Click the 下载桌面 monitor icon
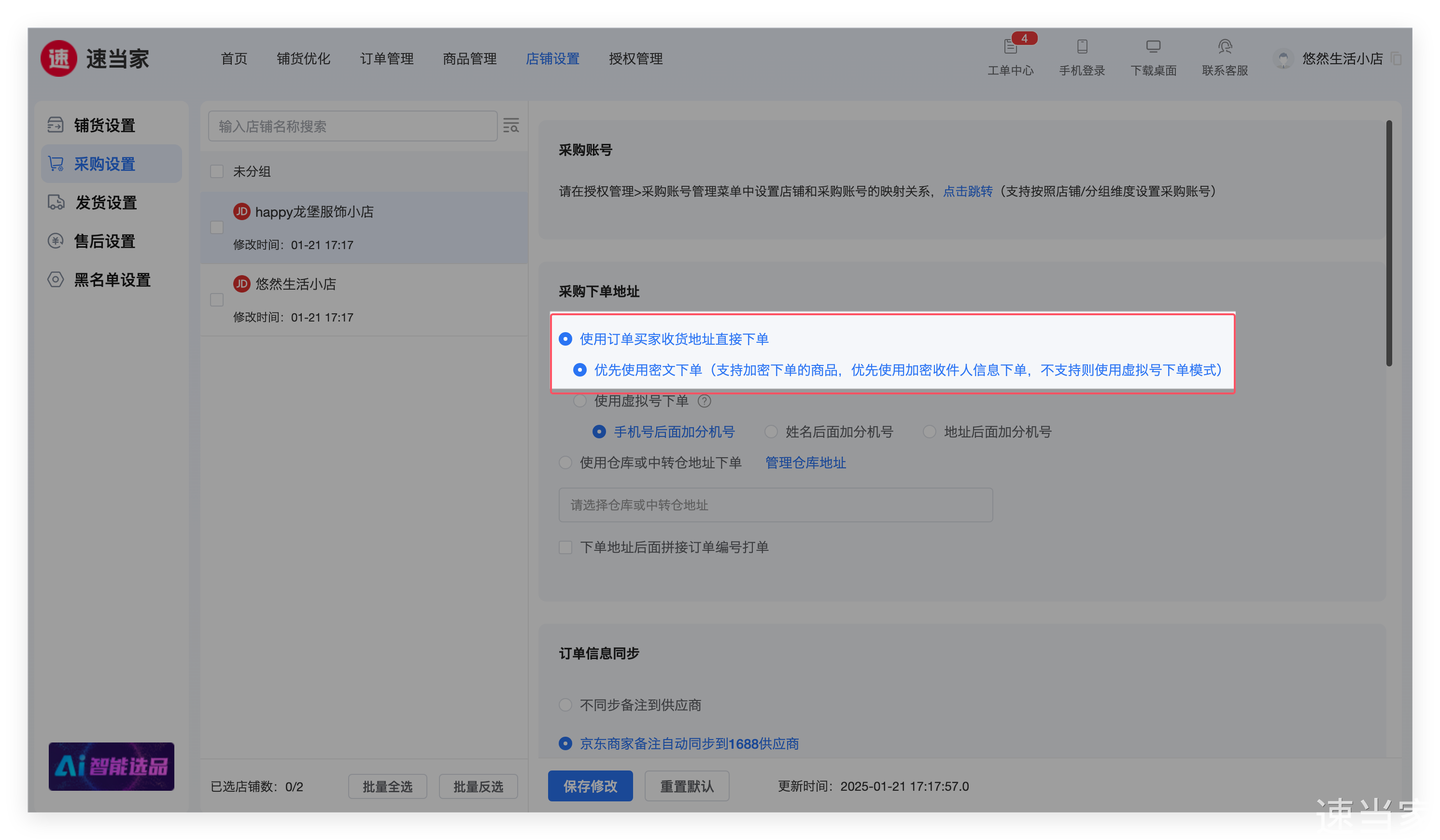The width and height of the screenshot is (1440, 840). (x=1153, y=47)
